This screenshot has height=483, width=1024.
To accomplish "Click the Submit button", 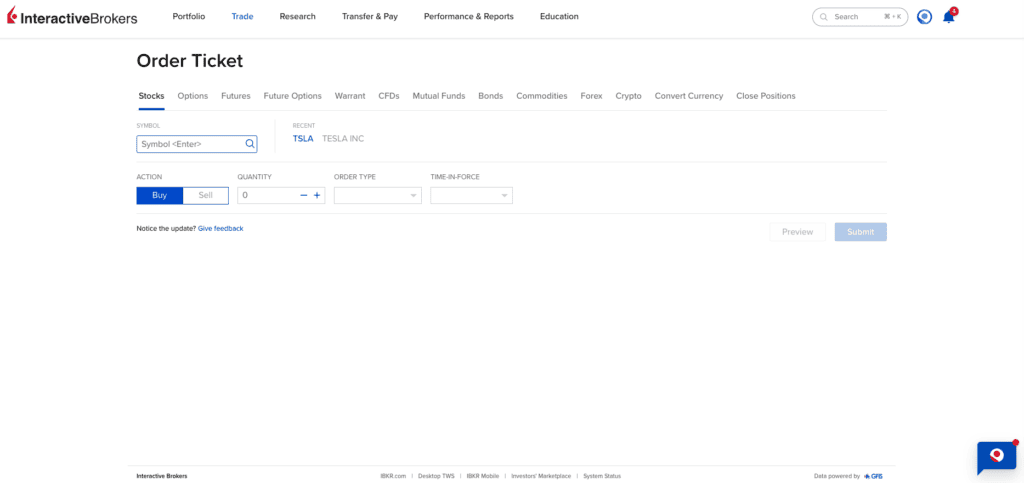I will [x=861, y=232].
